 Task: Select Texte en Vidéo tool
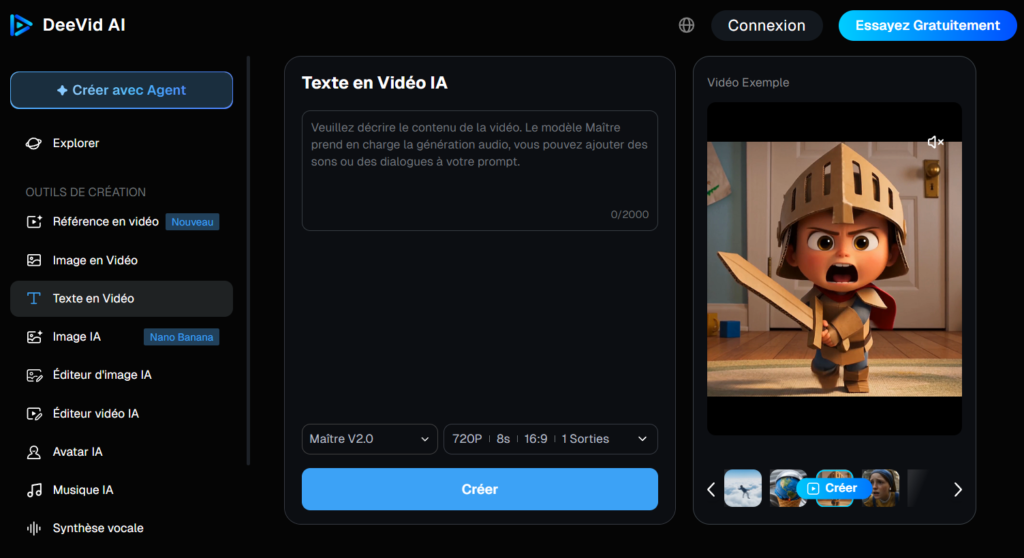tap(121, 299)
